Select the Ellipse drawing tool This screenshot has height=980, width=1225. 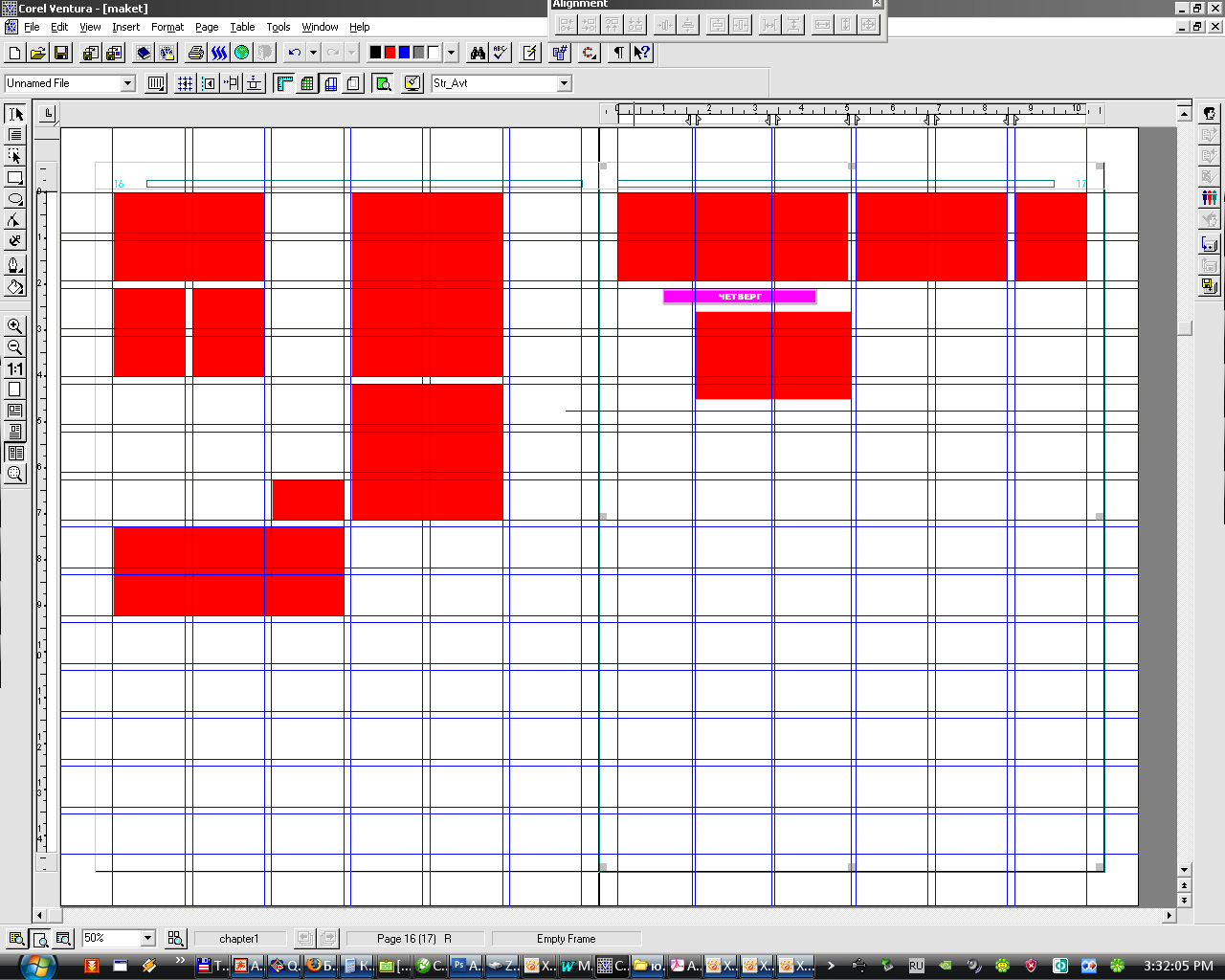tap(15, 199)
